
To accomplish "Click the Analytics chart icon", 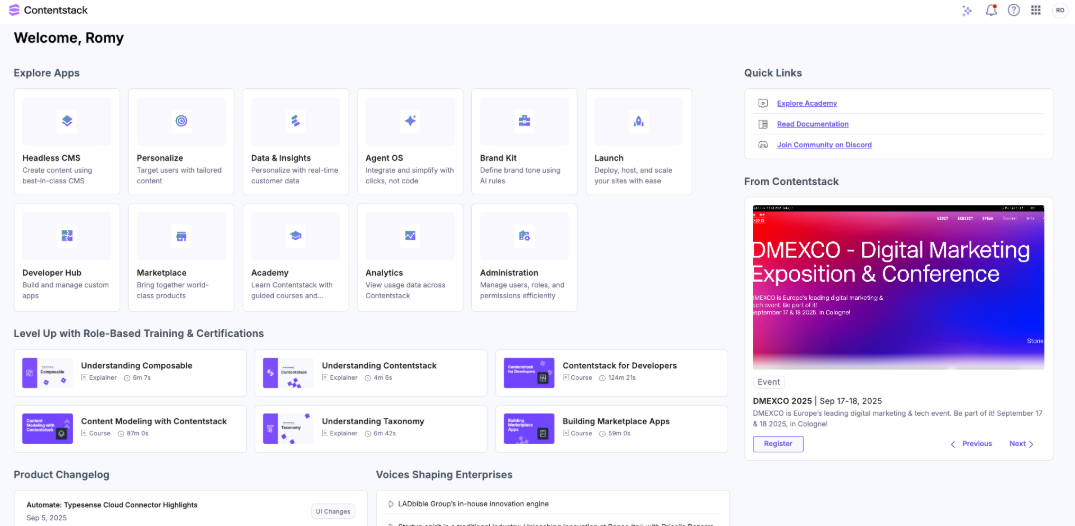I will (x=410, y=236).
